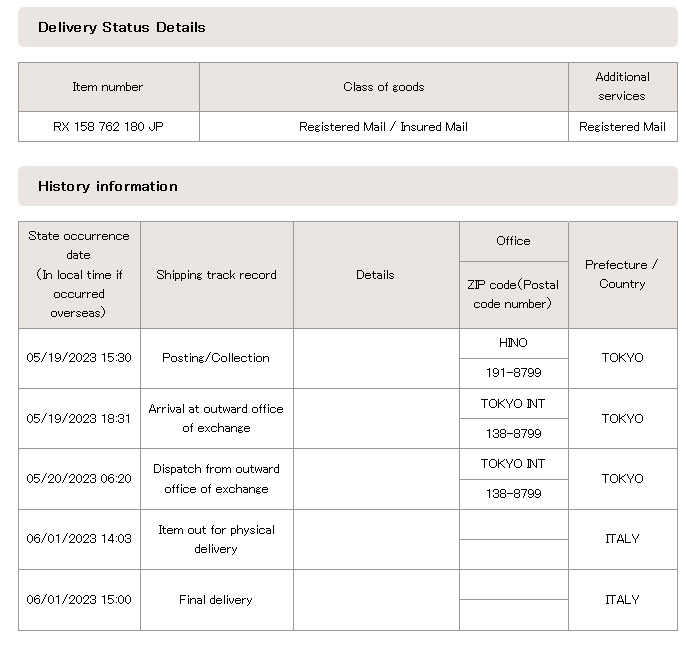Click the HINO office cell
This screenshot has width=699, height=650.
(x=513, y=343)
